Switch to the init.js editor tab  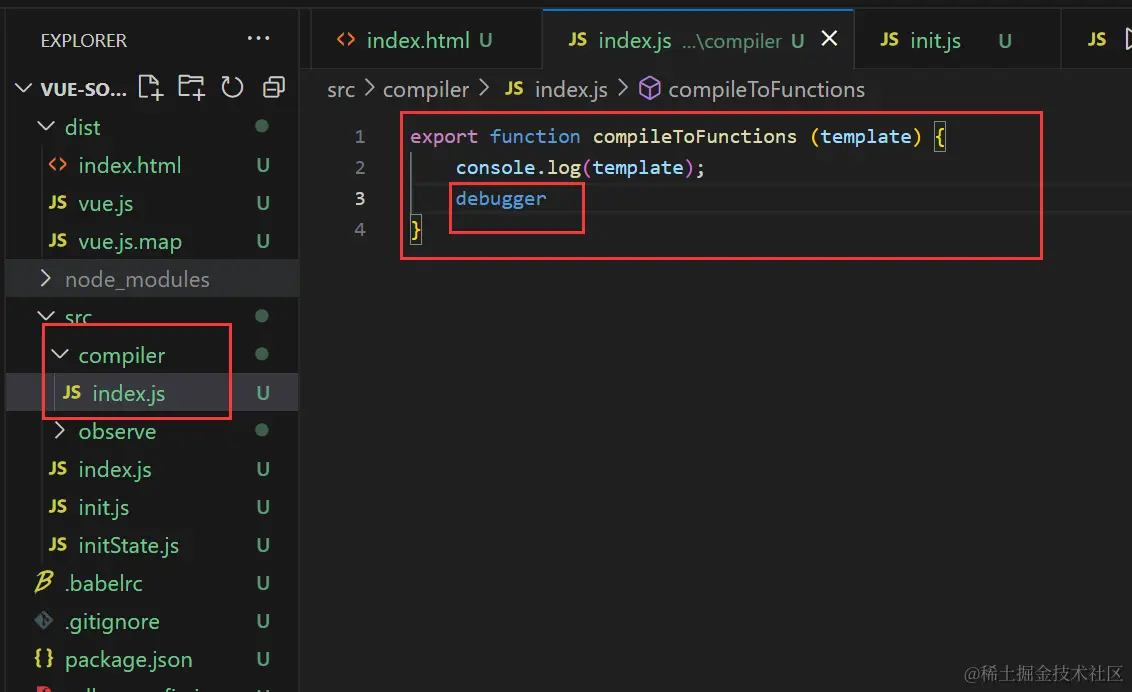click(x=957, y=40)
